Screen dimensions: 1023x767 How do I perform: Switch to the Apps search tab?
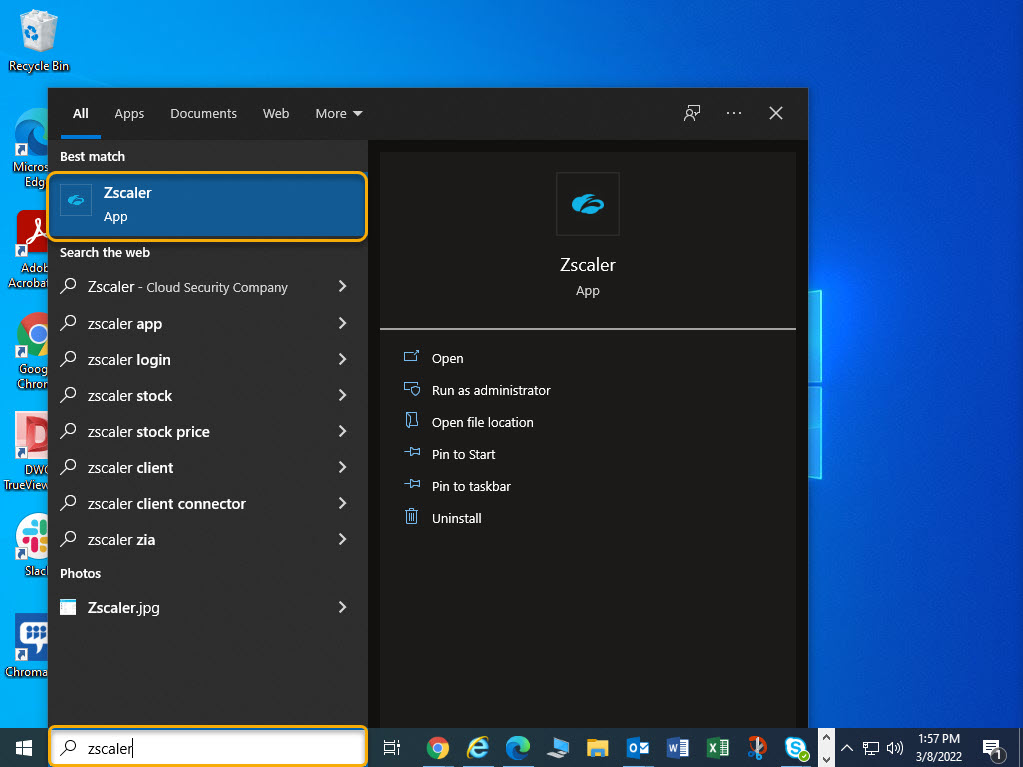tap(129, 113)
